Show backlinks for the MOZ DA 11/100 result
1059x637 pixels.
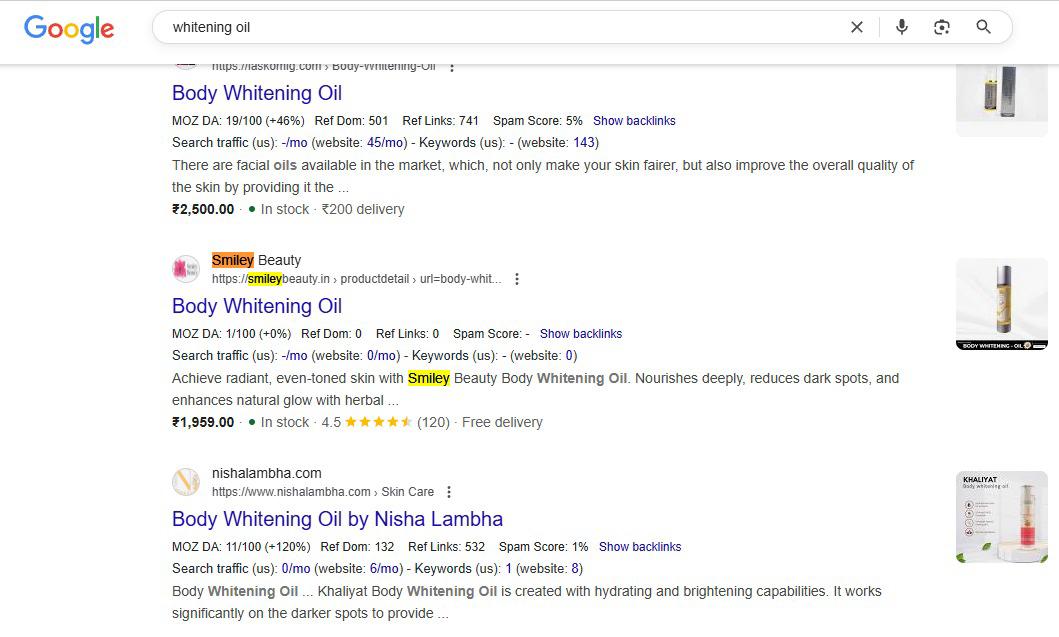[640, 546]
